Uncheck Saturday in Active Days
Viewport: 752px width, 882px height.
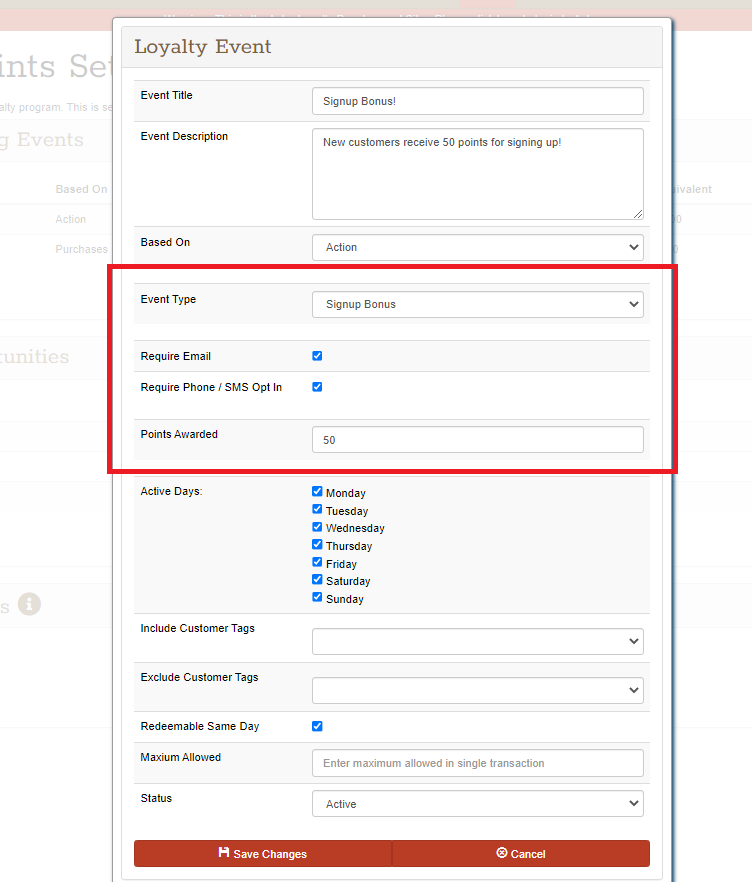(x=317, y=580)
